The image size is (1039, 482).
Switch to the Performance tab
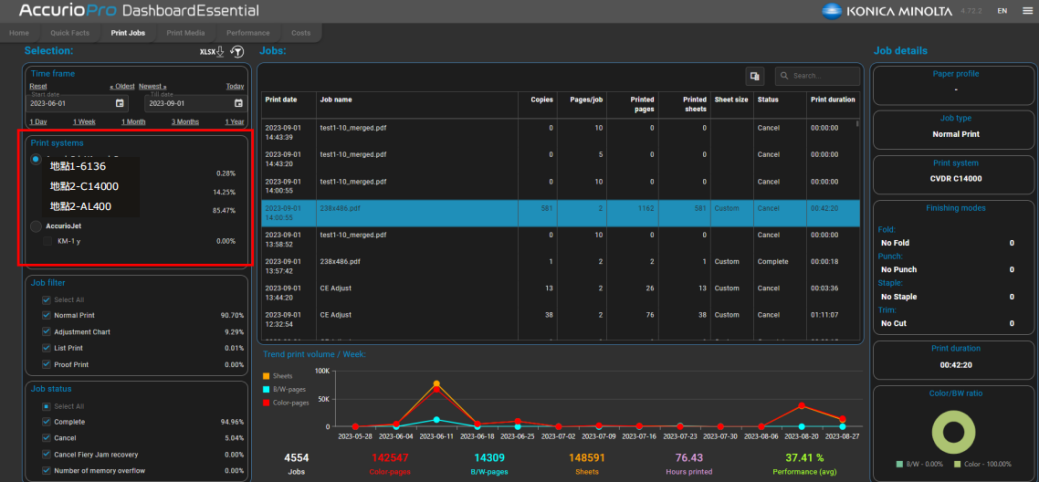point(248,32)
